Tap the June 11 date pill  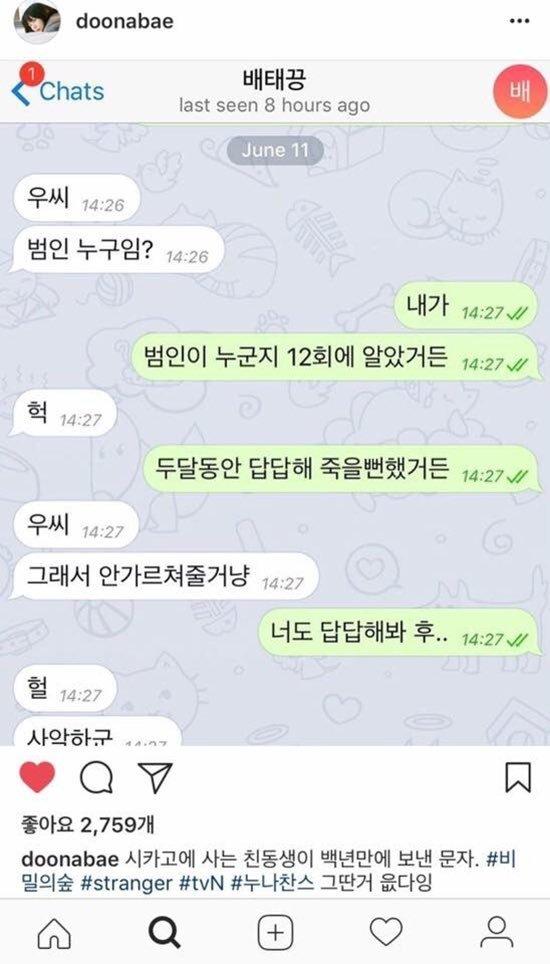pos(275,150)
